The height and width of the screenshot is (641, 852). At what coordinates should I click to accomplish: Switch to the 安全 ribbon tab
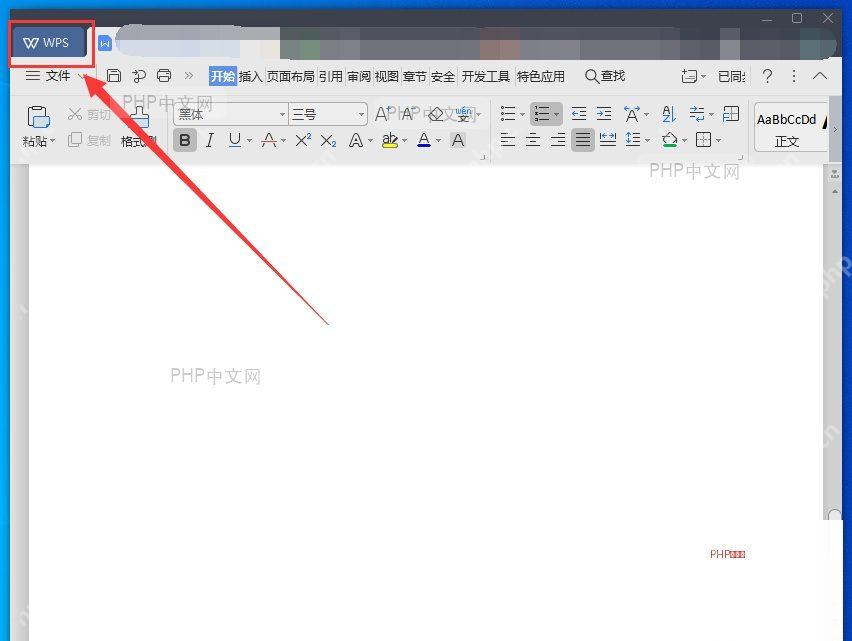[443, 76]
